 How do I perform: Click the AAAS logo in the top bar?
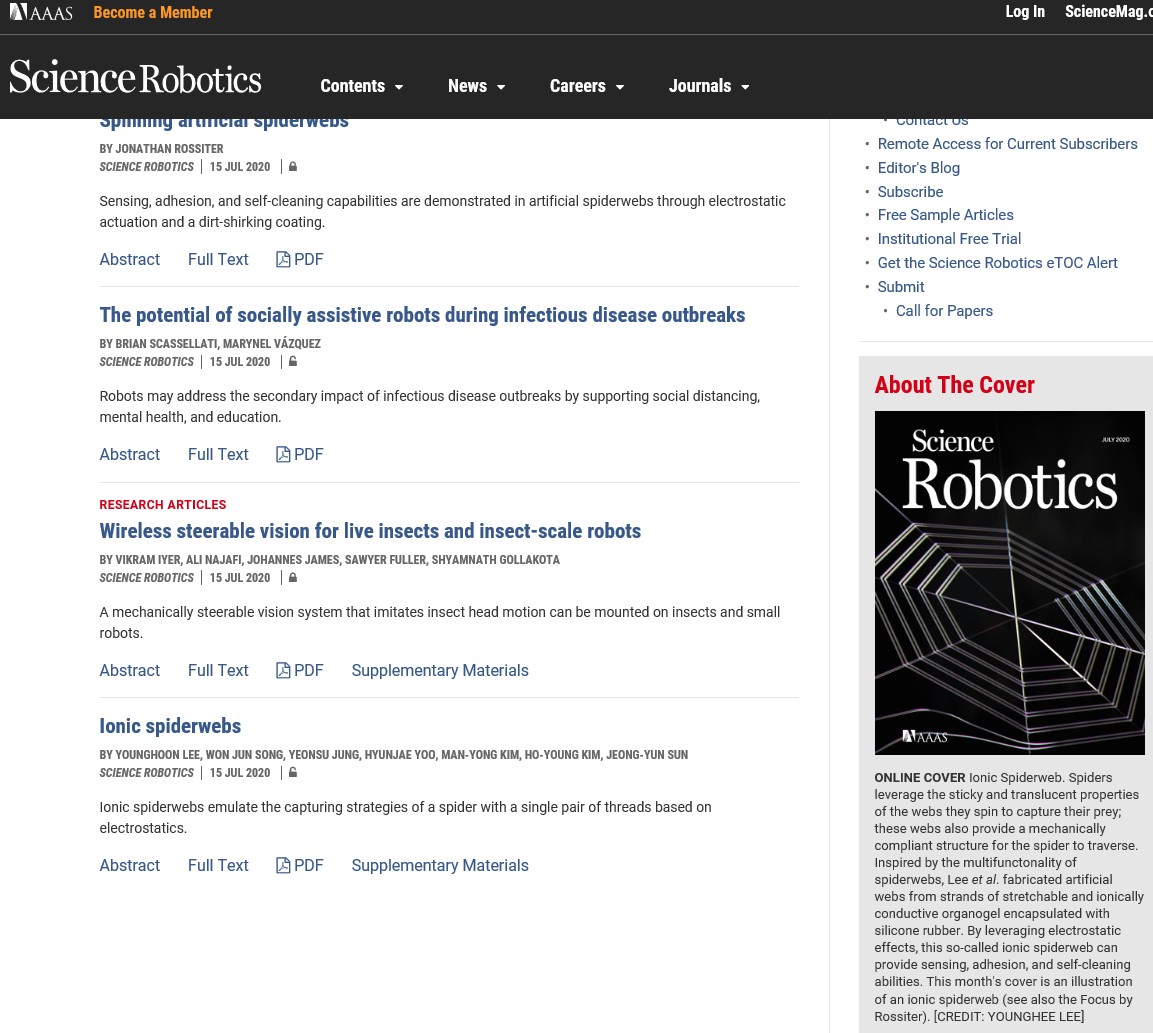point(40,12)
